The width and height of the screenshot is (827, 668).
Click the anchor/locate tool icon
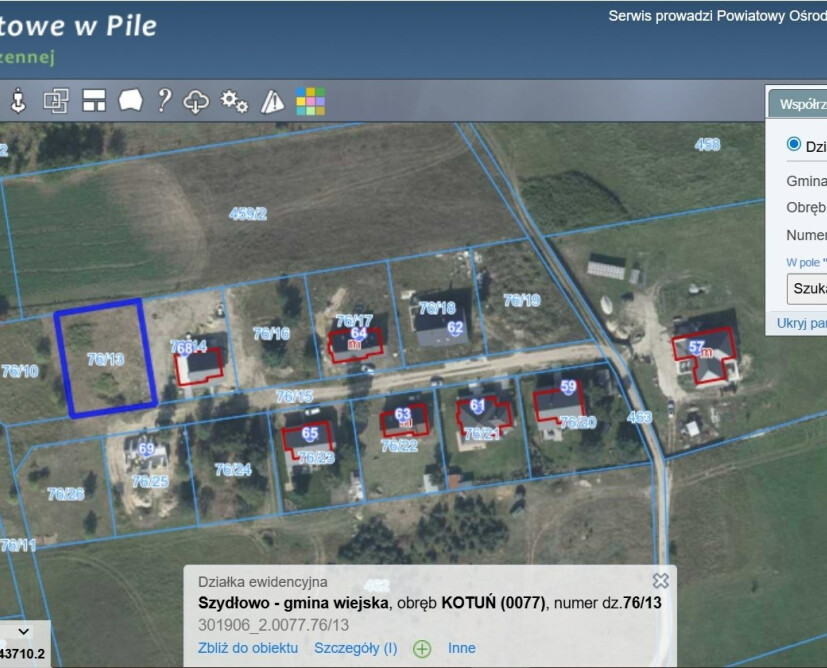tap(18, 101)
